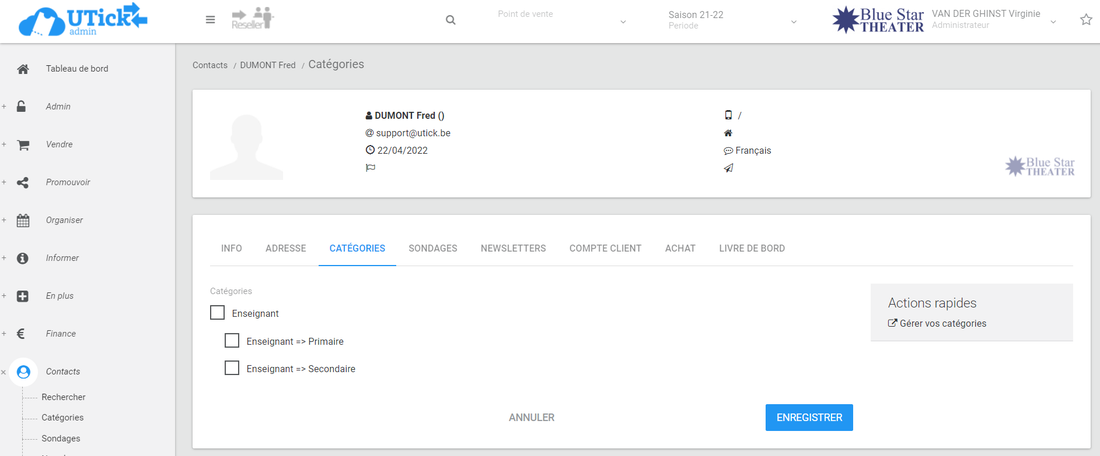Open Tableau de bord home icon
This screenshot has height=456, width=1100.
click(23, 69)
